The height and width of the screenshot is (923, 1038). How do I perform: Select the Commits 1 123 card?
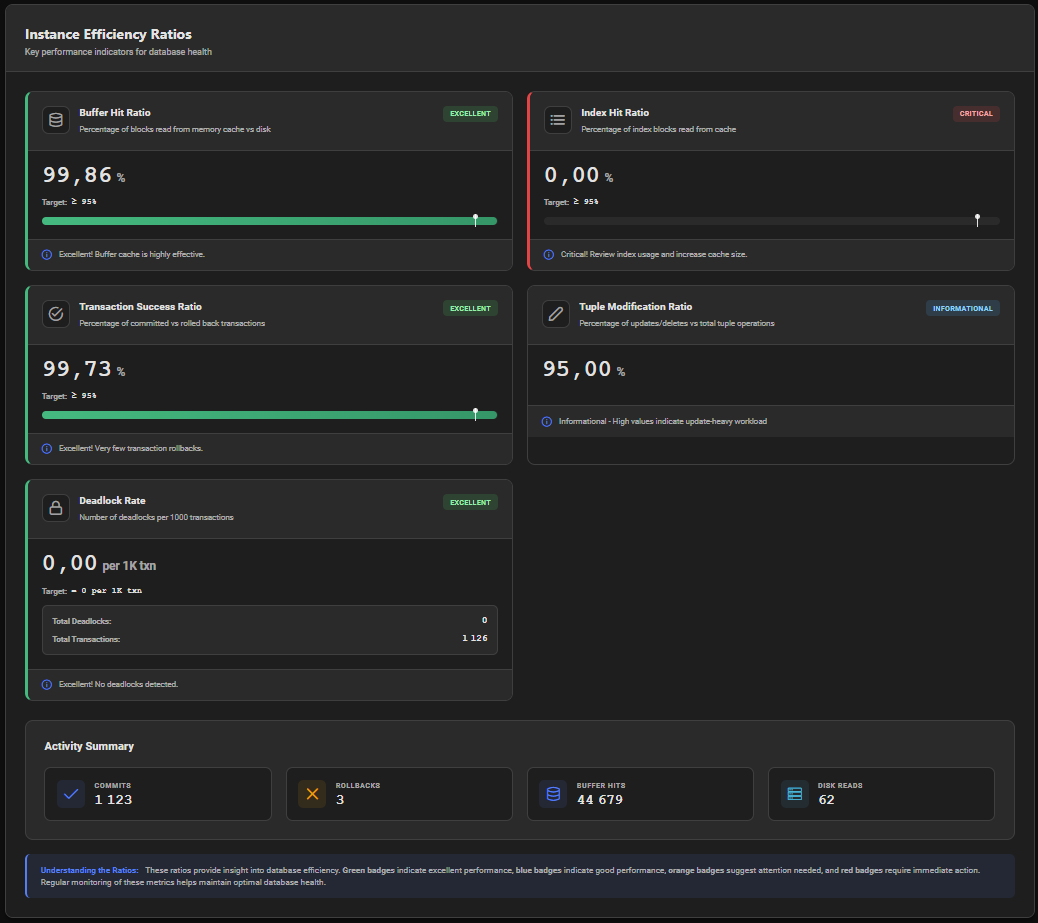coord(158,794)
